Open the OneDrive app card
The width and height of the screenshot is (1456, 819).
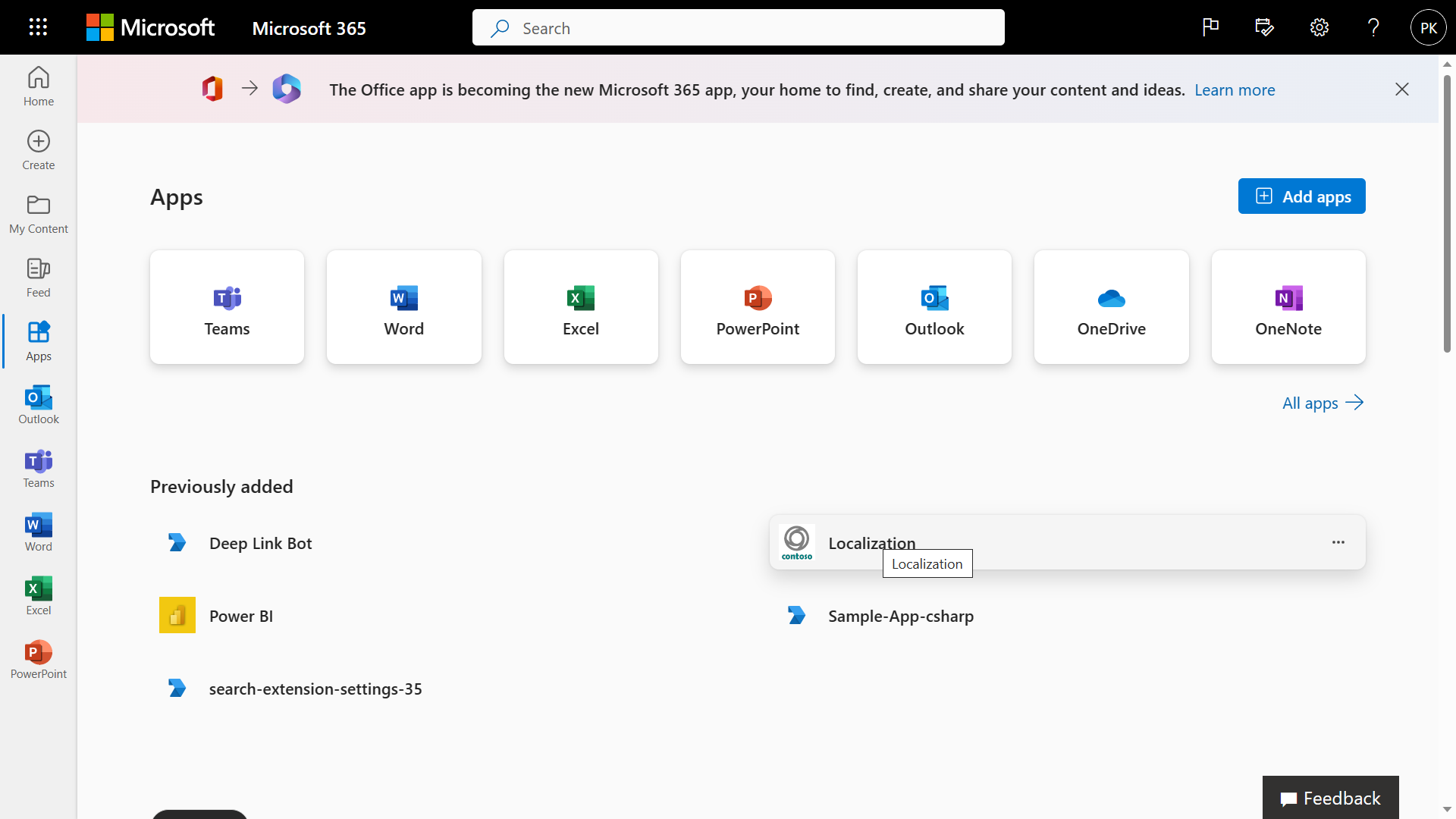1112,307
